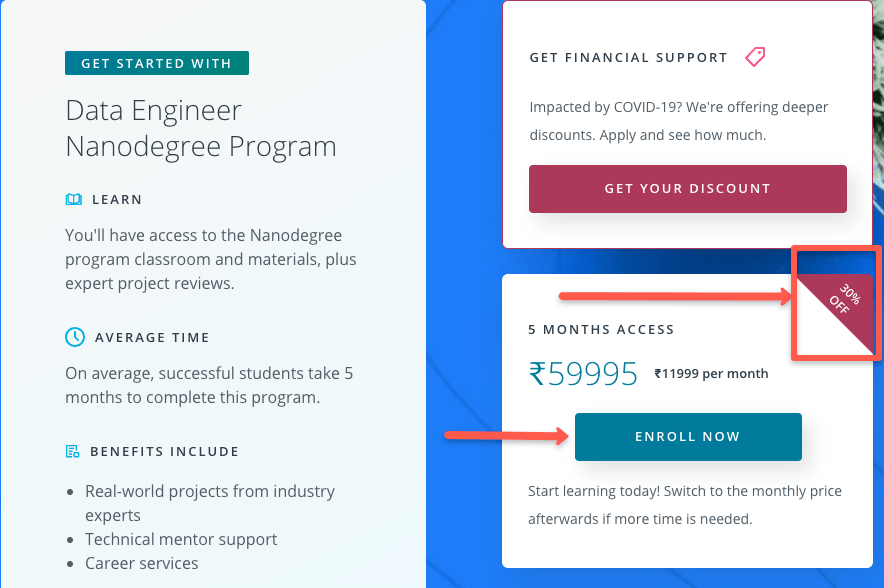
Task: Click the pink price tag icon
Action: click(x=755, y=57)
